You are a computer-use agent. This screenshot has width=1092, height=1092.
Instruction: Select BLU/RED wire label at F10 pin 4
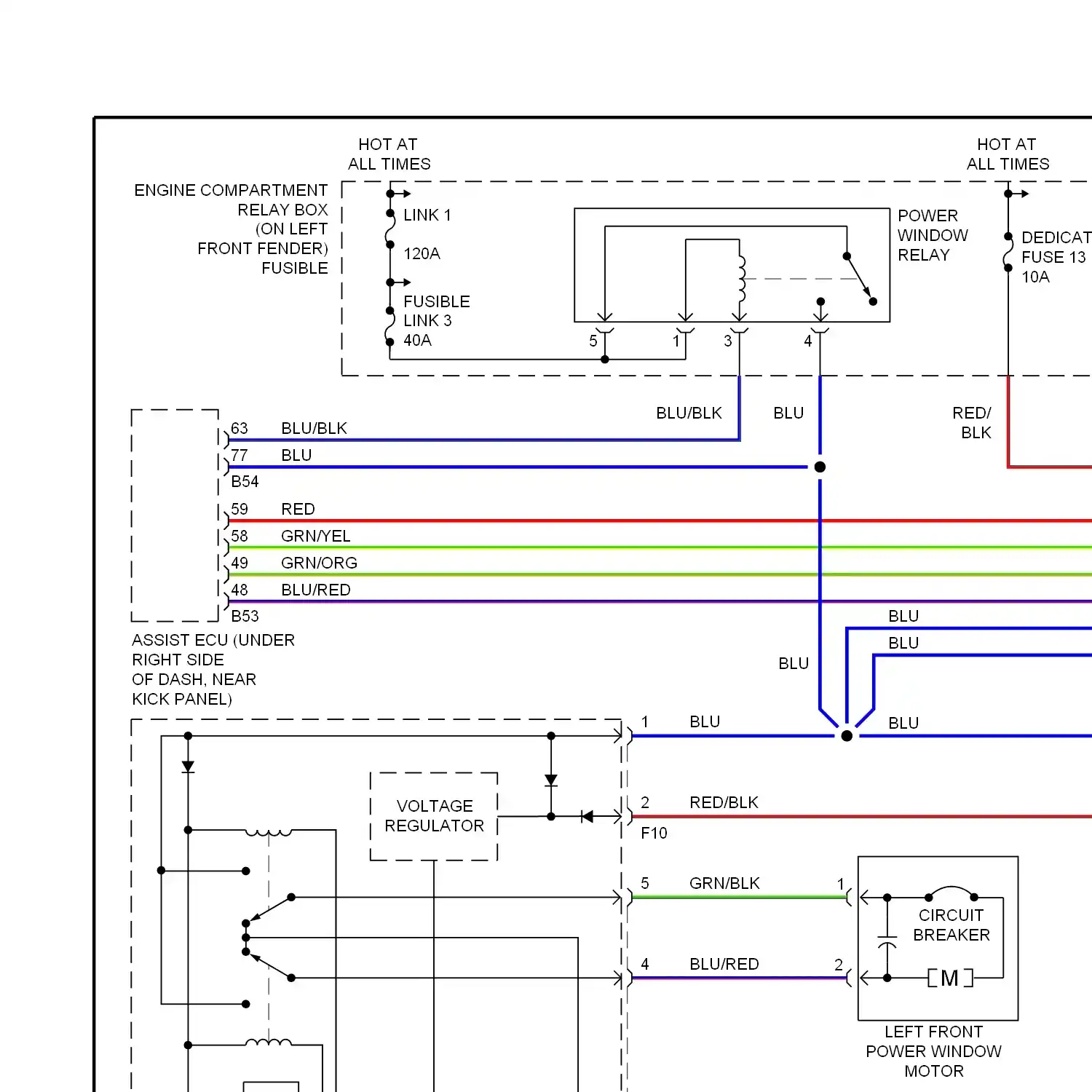click(724, 964)
